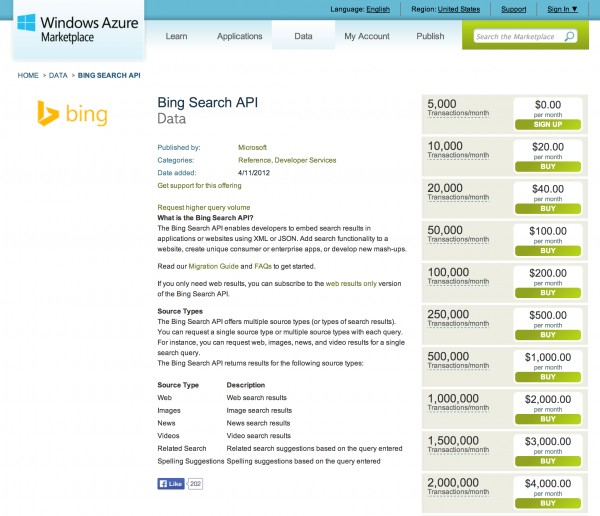Screen dimensions: 600x516
Task: Click the Bing Search API page title
Action: coord(207,103)
